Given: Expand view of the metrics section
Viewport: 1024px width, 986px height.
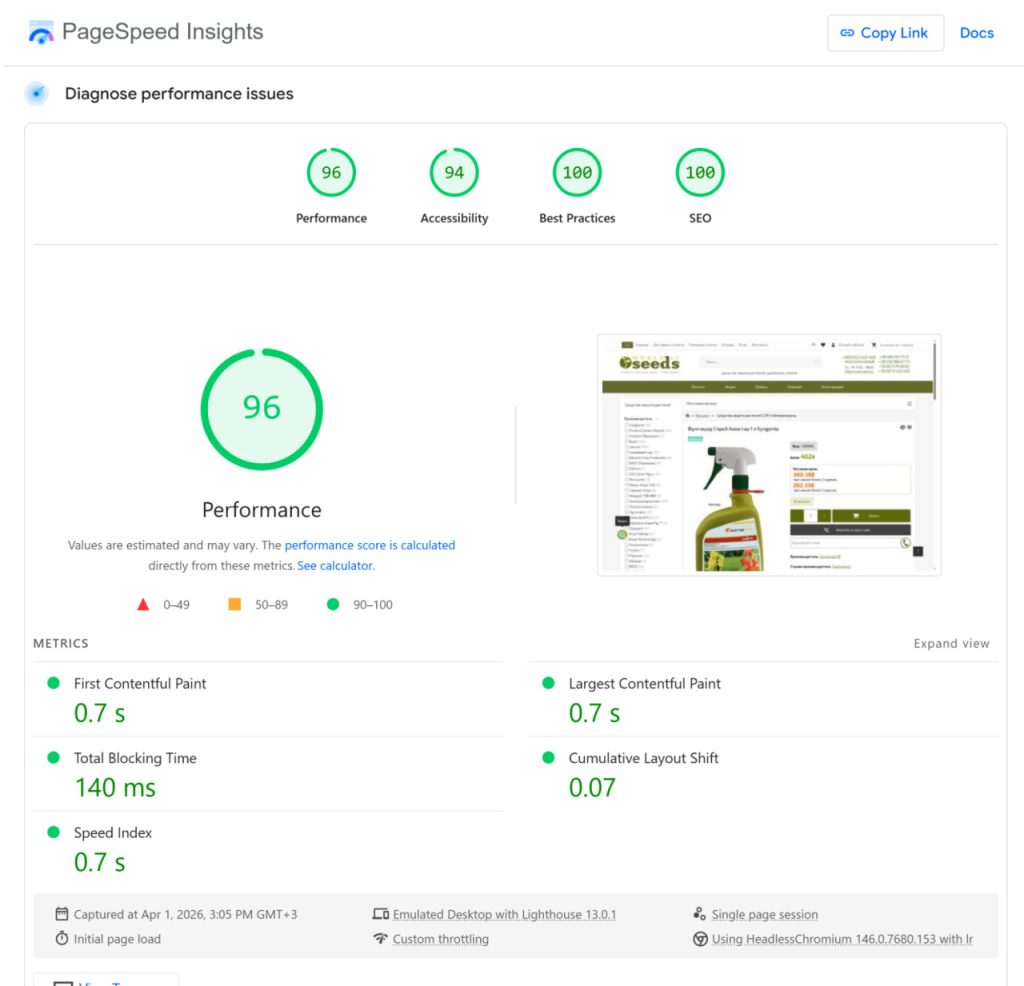Looking at the screenshot, I should click(951, 643).
